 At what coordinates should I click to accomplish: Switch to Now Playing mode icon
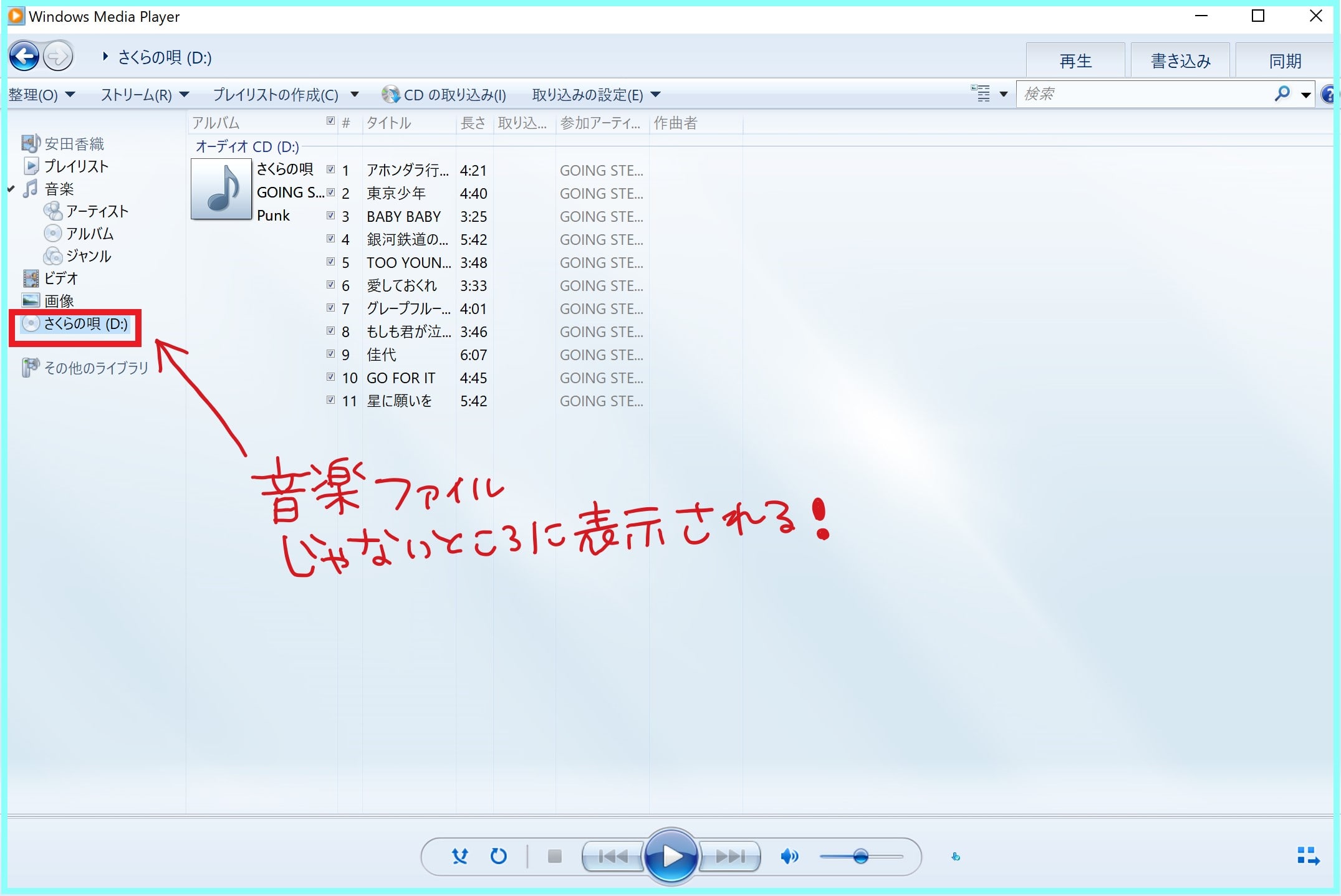(1308, 856)
